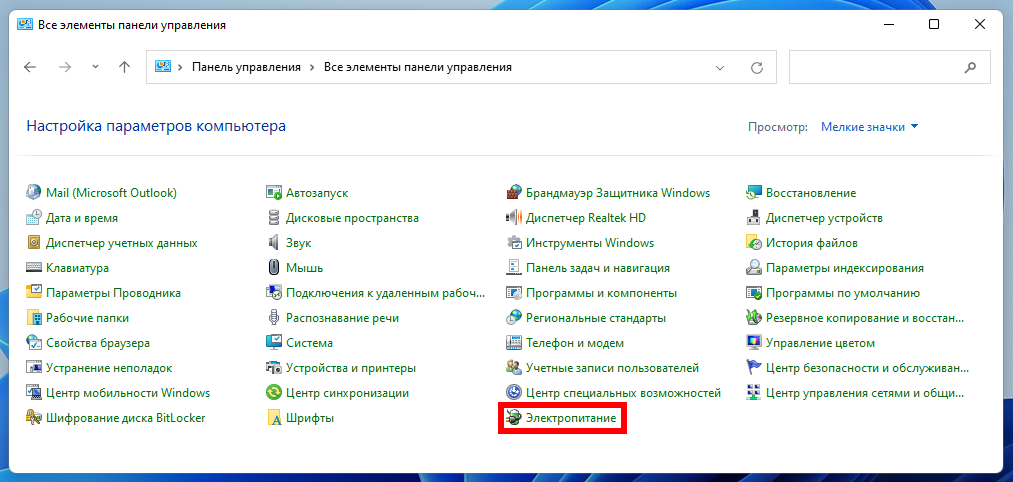1013x482 pixels.
Task: Open the Программы и компоненты link
Action: pyautogui.click(x=601, y=293)
